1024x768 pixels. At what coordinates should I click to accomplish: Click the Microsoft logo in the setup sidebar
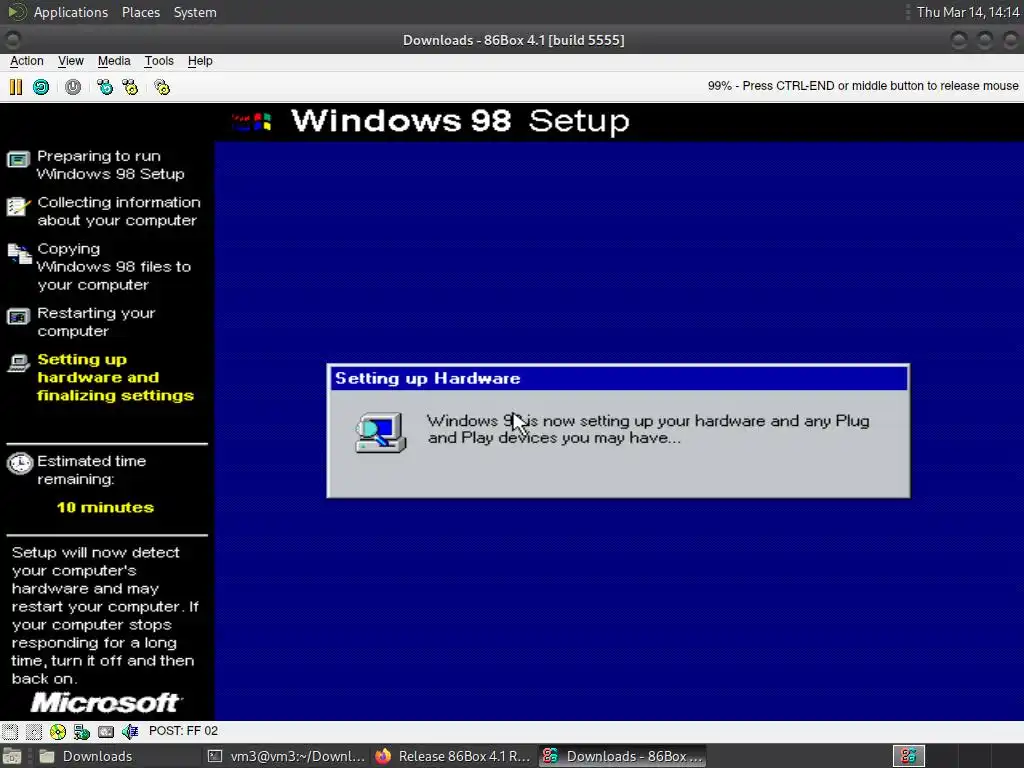tap(106, 703)
